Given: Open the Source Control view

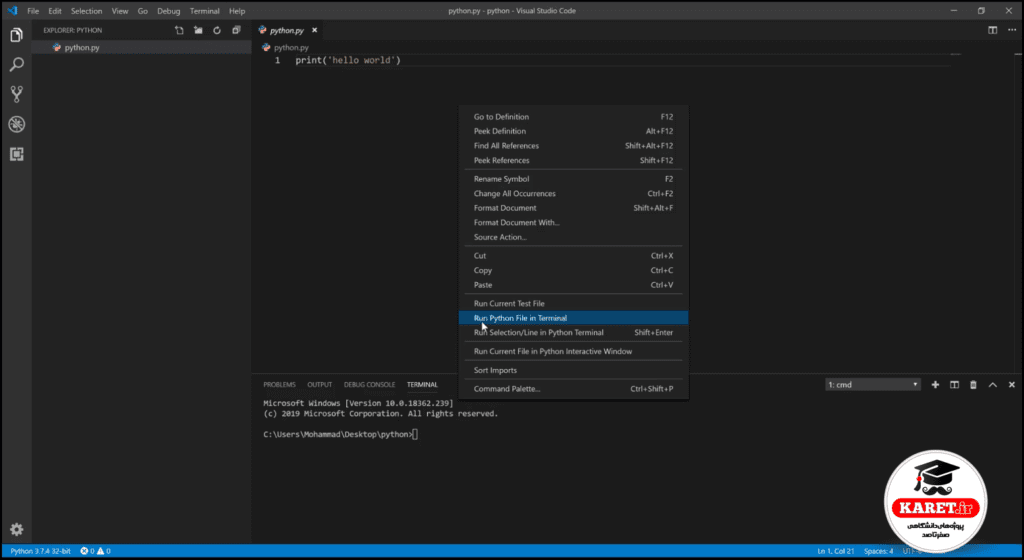Looking at the screenshot, I should click(x=16, y=94).
